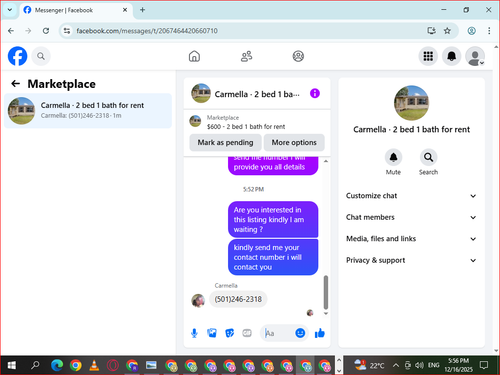Open the Facebook menu grid icon

click(428, 56)
